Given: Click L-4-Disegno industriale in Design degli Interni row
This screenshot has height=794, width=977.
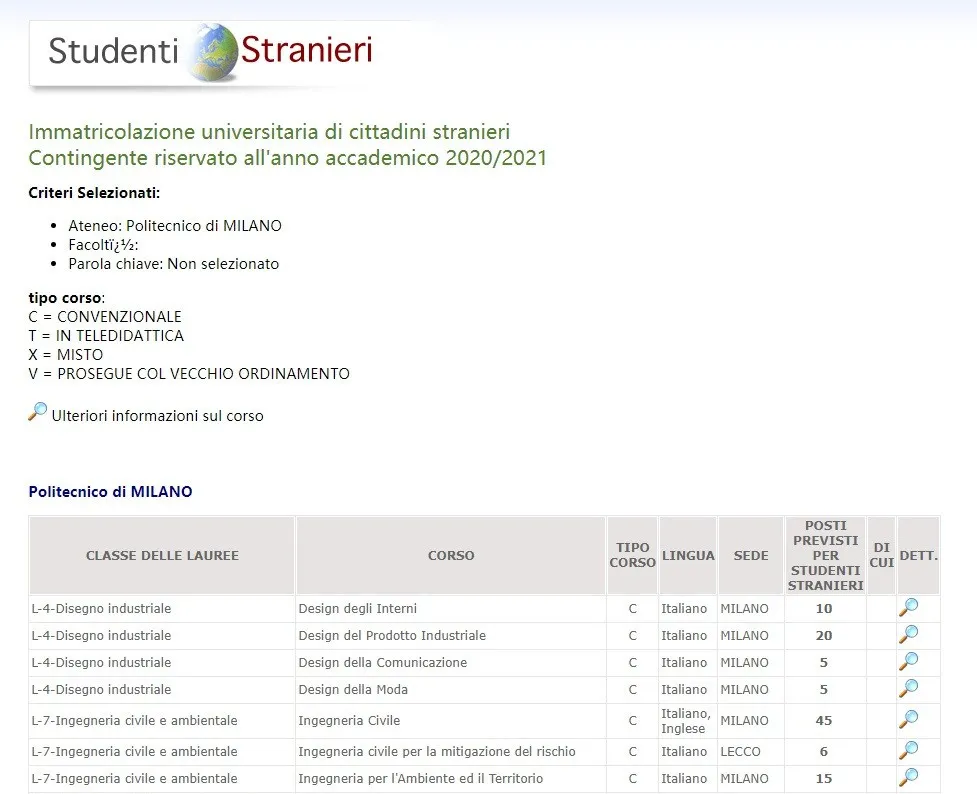Looking at the screenshot, I should (x=101, y=608).
